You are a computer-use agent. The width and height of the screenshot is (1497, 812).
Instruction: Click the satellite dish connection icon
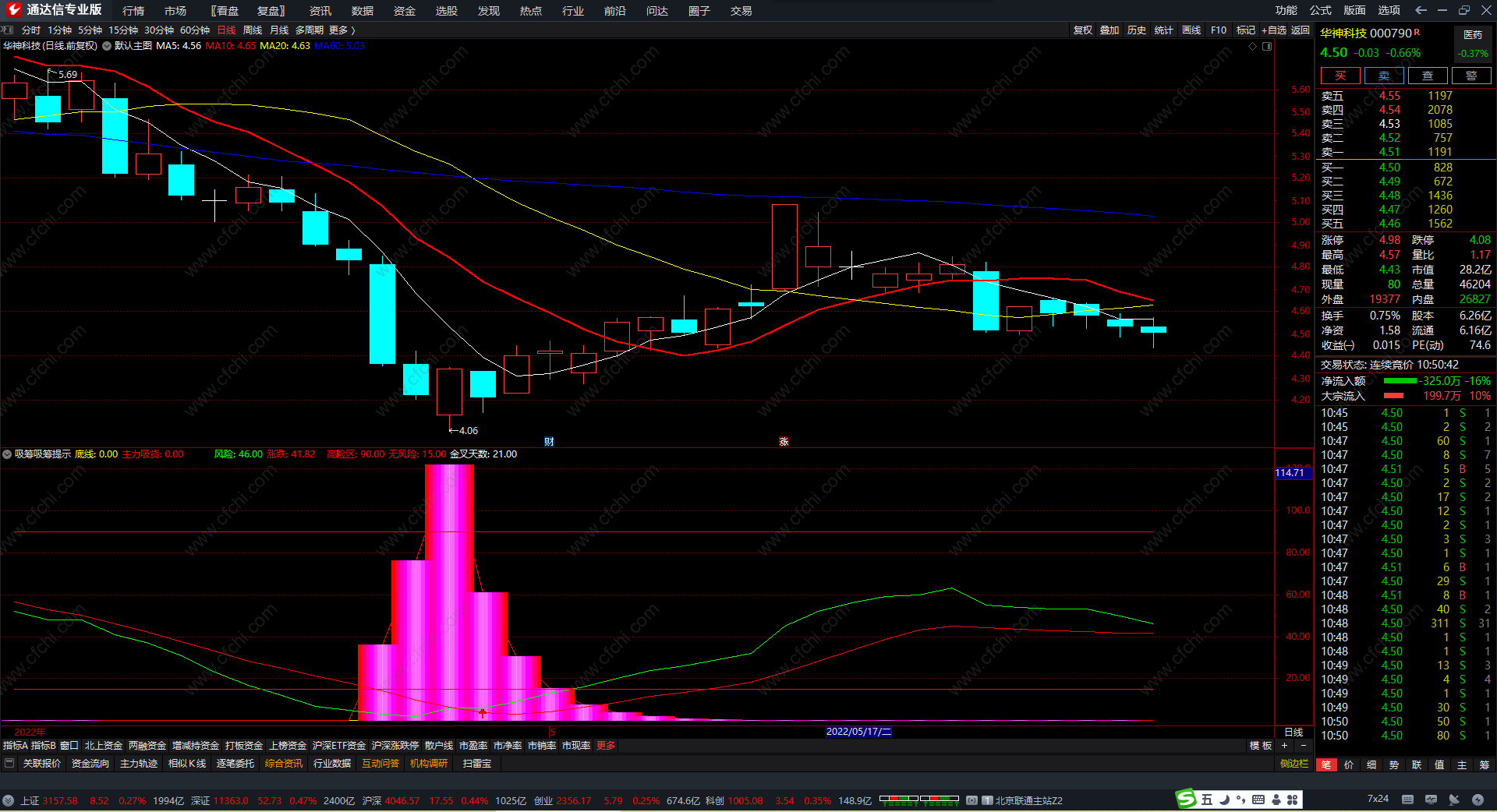pos(1454,800)
